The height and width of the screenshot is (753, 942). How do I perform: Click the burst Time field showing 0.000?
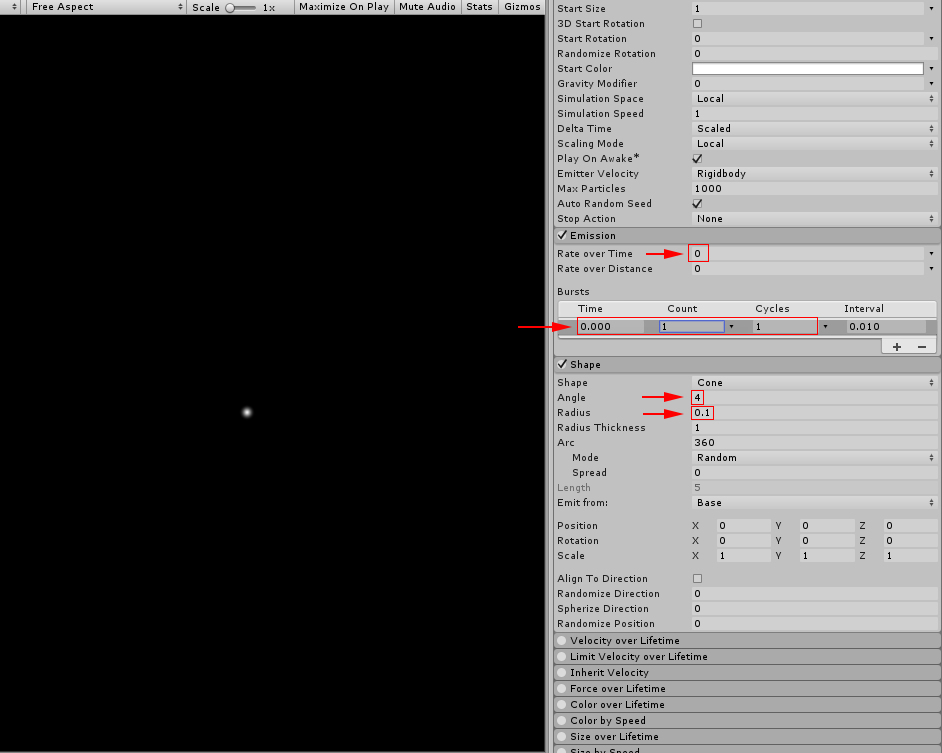click(610, 326)
